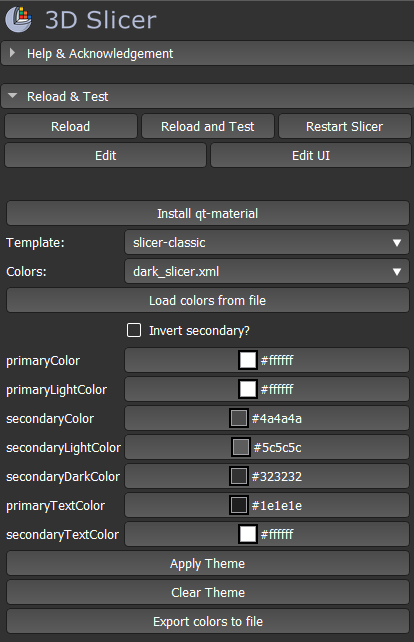
Task: Click Reload and Test button
Action: click(x=208, y=127)
